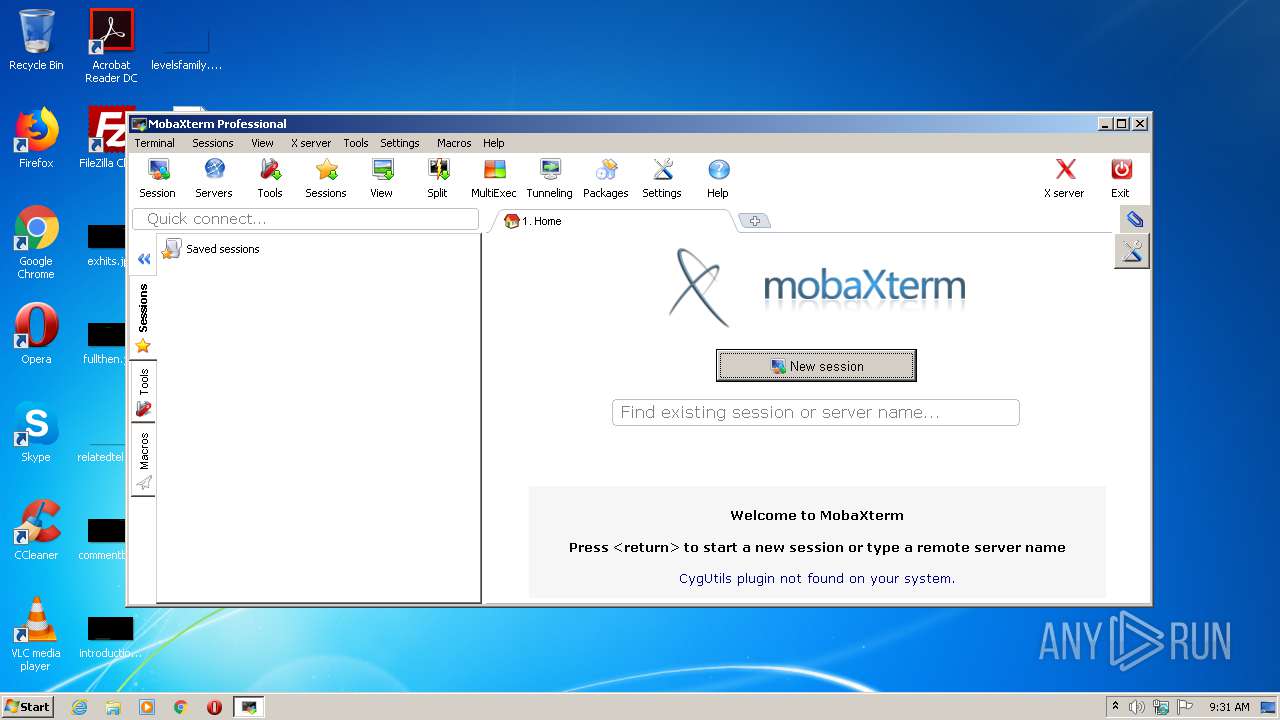This screenshot has height=720, width=1280.
Task: Open the Servers toolbar icon
Action: (x=214, y=179)
